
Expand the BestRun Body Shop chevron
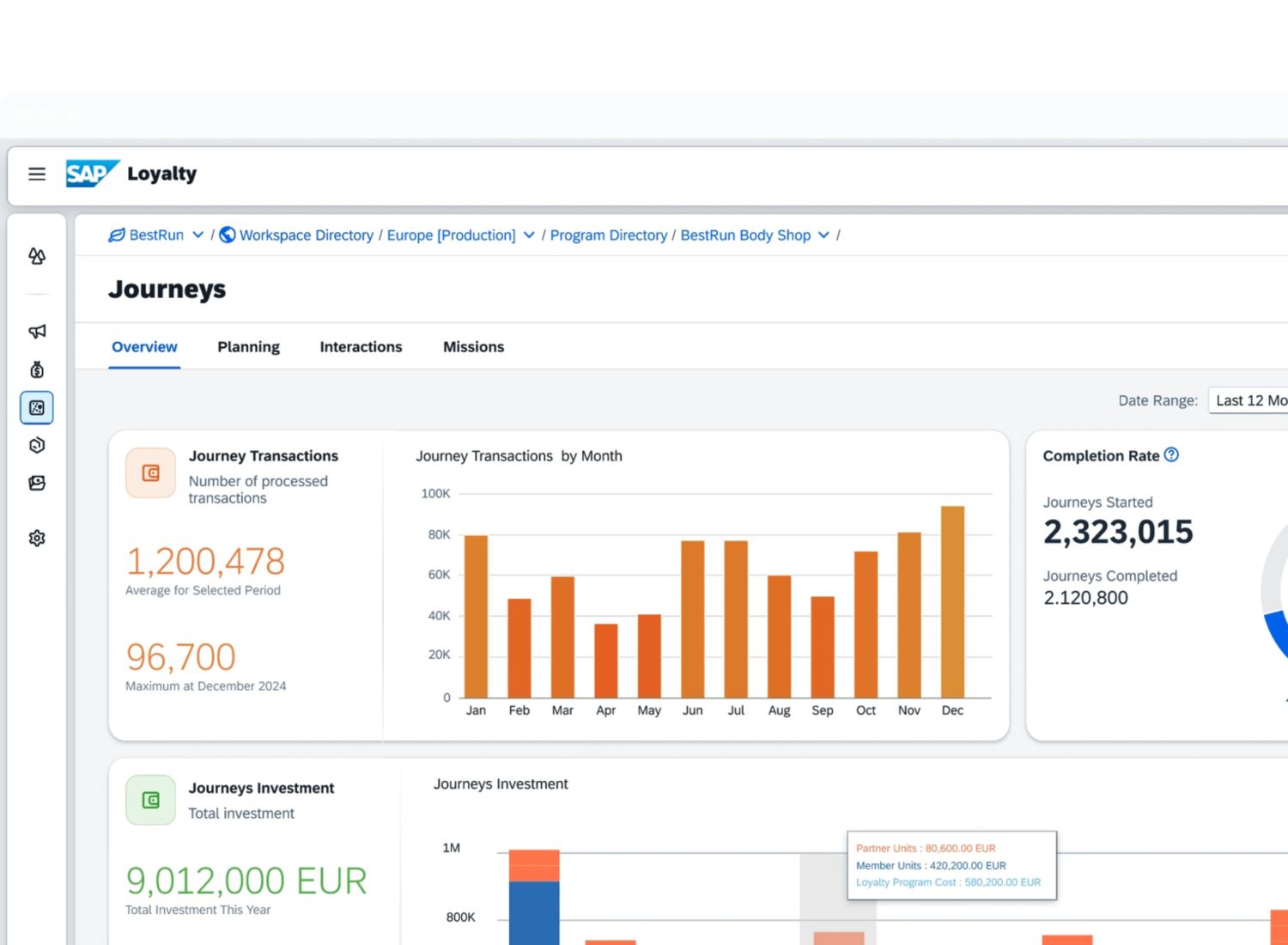click(823, 235)
